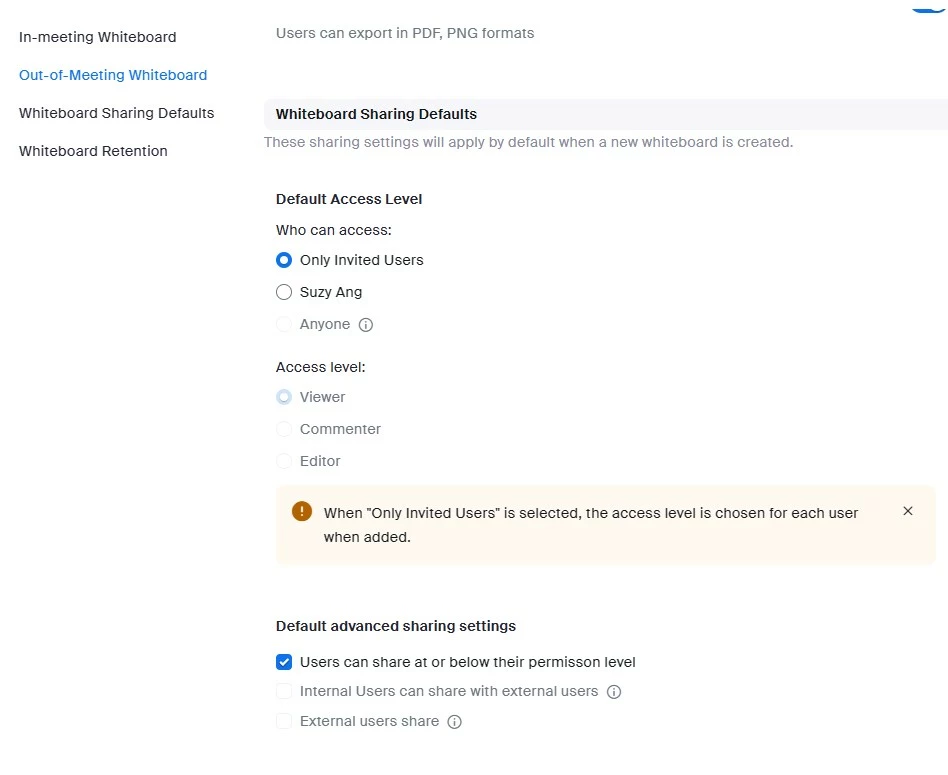Screen dimensions: 948x775
Task: Dismiss the Only Invited Users notice
Action: [x=908, y=511]
